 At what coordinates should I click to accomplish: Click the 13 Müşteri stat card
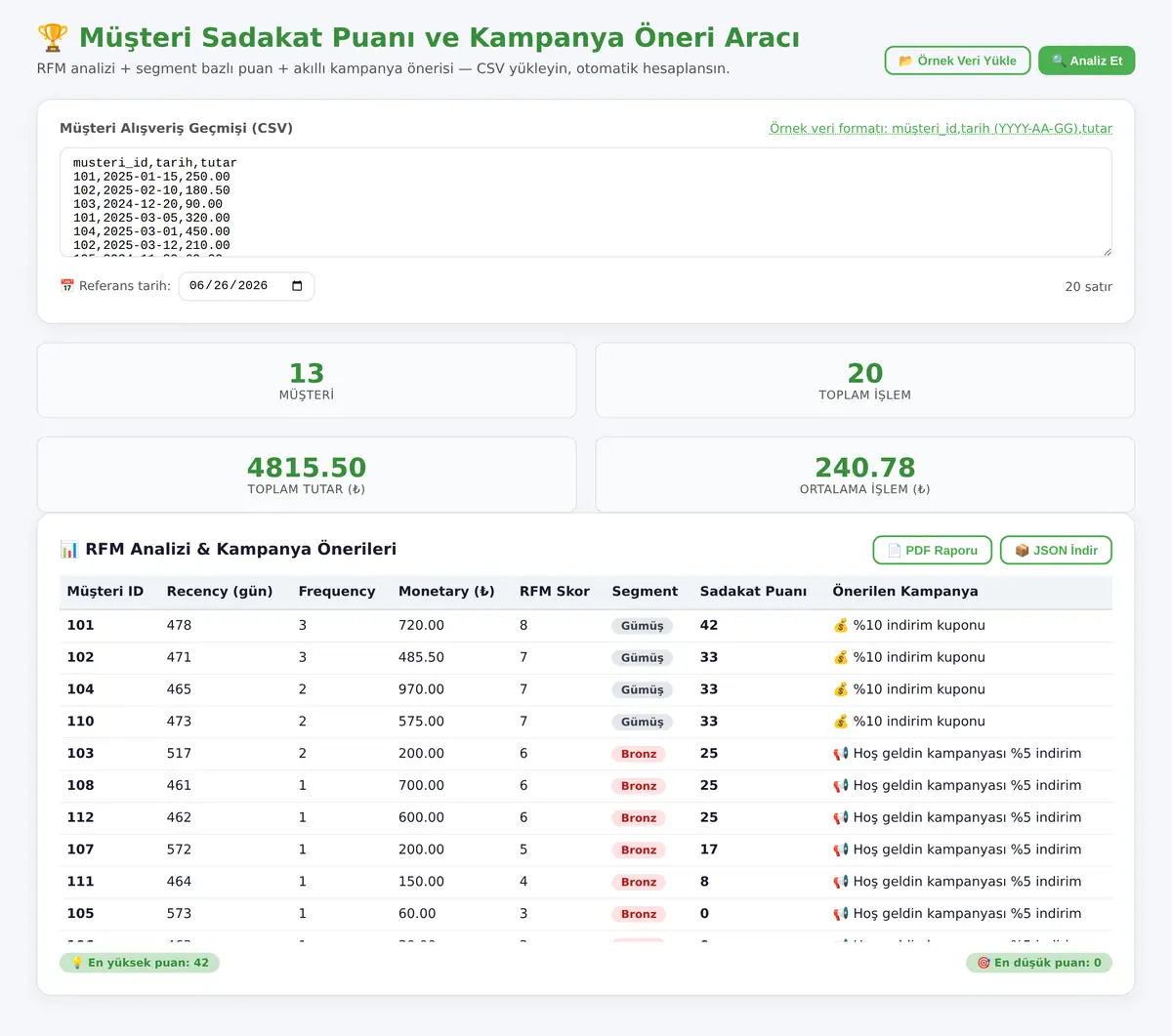pyautogui.click(x=307, y=380)
